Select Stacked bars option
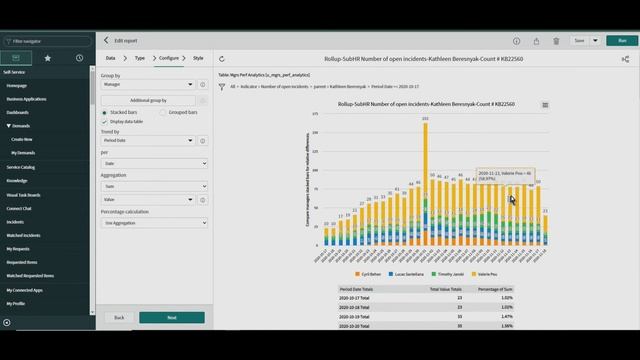 [x=104, y=113]
